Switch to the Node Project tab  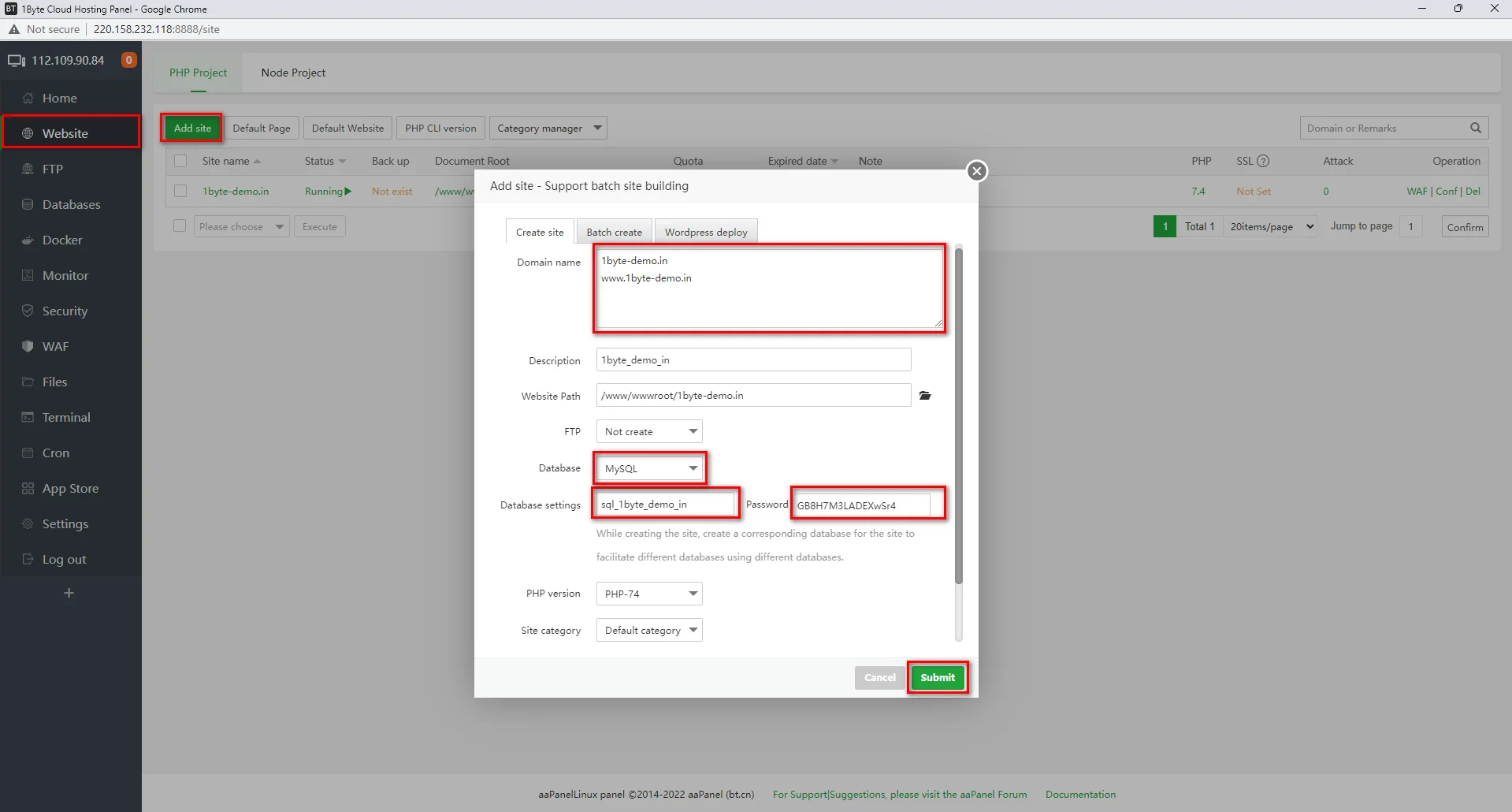(x=292, y=72)
